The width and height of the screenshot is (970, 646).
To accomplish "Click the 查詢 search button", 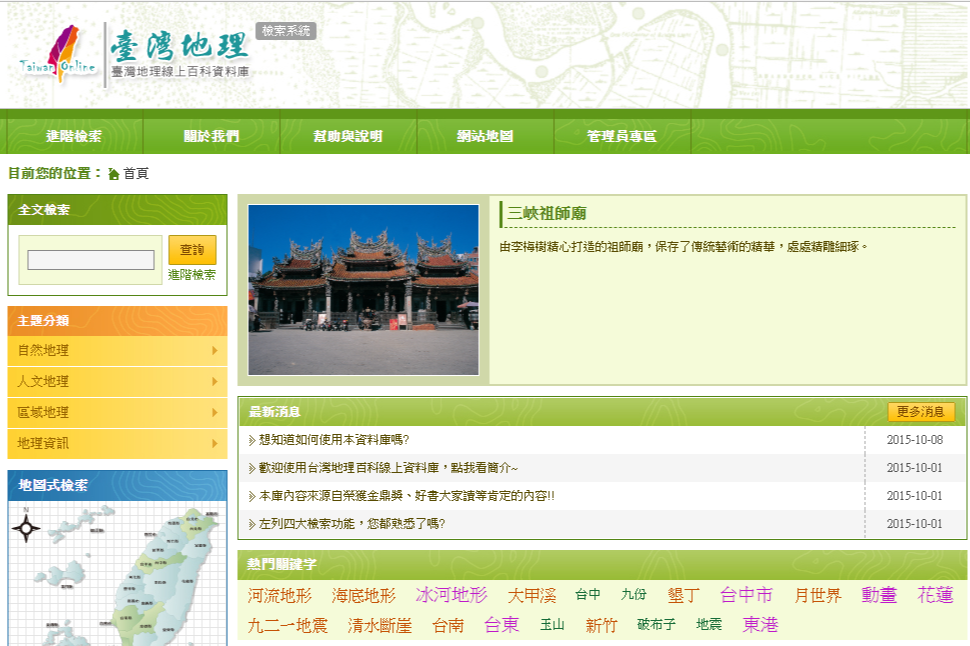I will pos(192,250).
